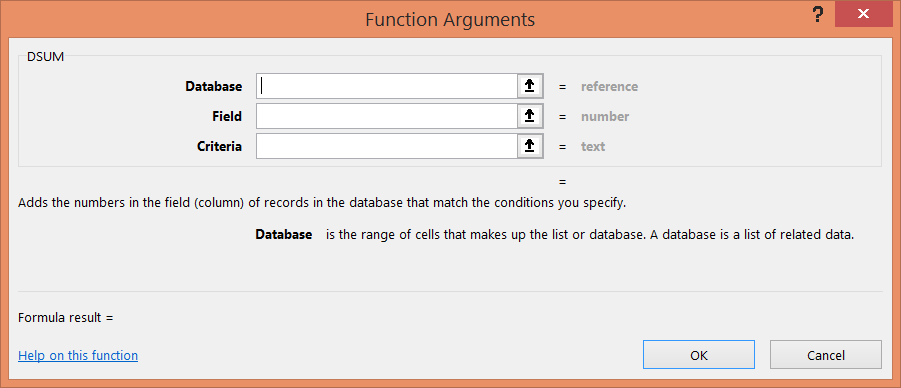
Task: Focus the Database input box
Action: tap(387, 86)
